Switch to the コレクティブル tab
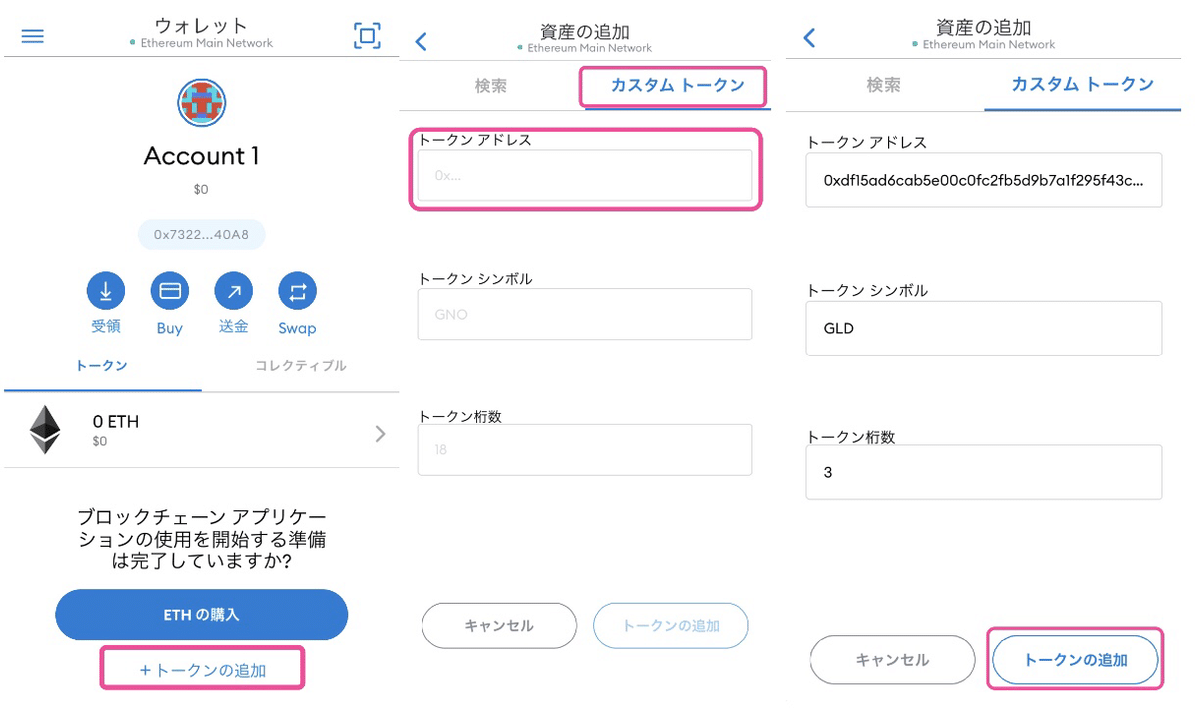This screenshot has width=1200, height=708. (x=298, y=366)
